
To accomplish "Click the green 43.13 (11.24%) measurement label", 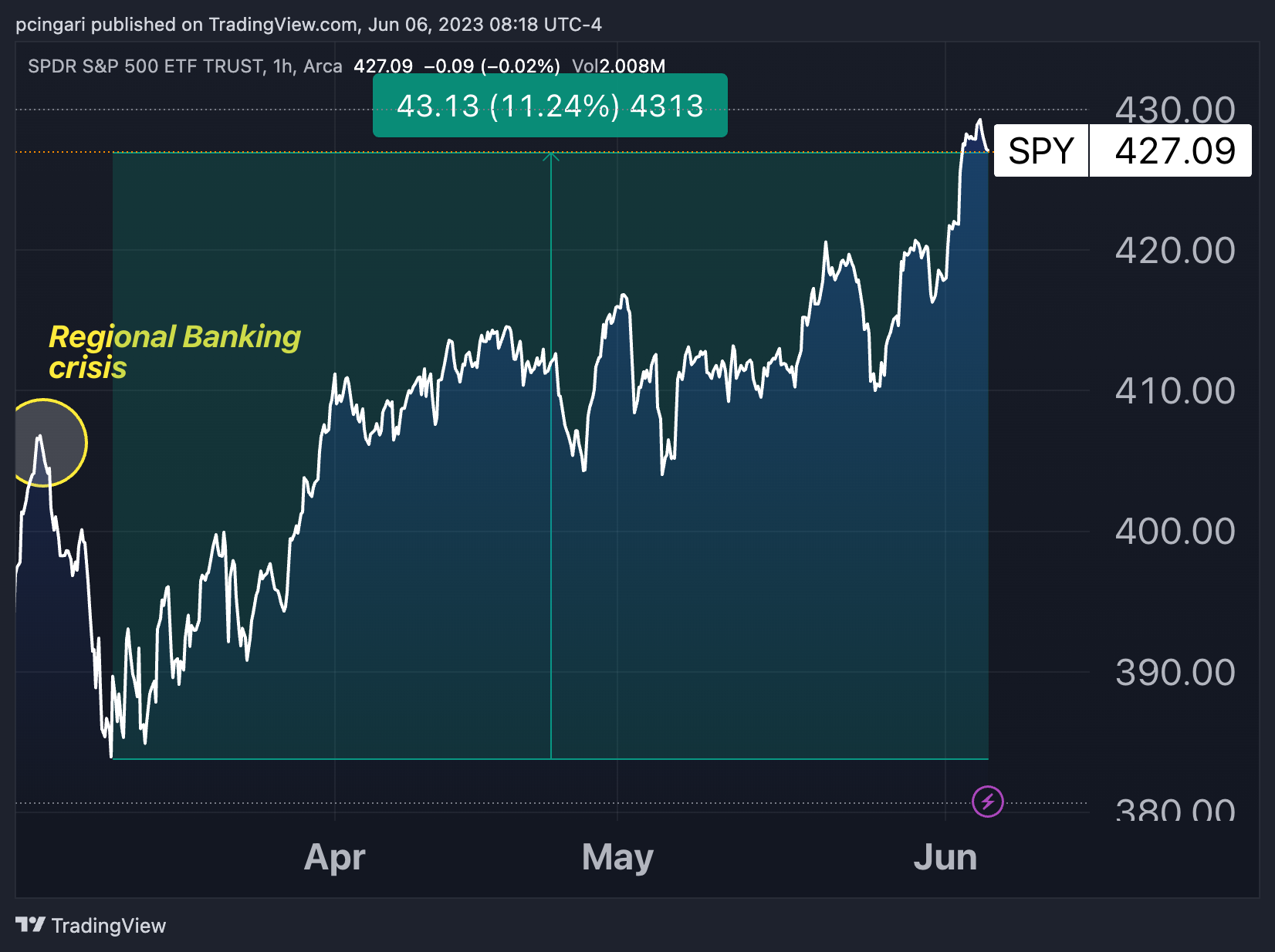I will (550, 106).
